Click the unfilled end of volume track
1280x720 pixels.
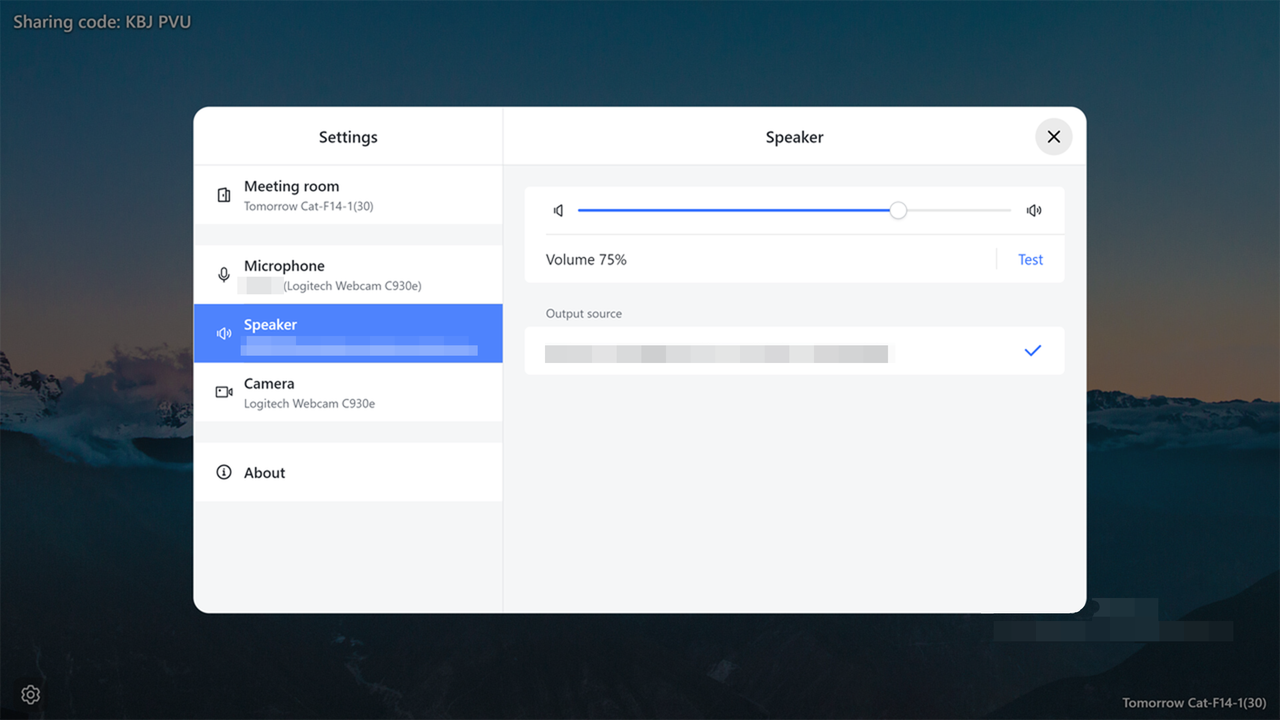pos(960,210)
